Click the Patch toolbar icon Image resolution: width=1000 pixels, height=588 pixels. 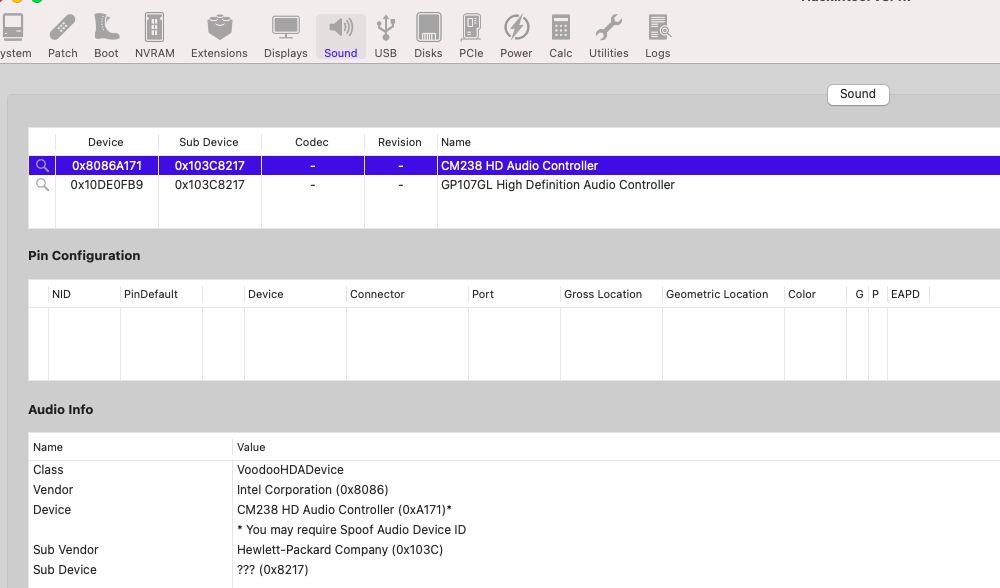click(62, 30)
